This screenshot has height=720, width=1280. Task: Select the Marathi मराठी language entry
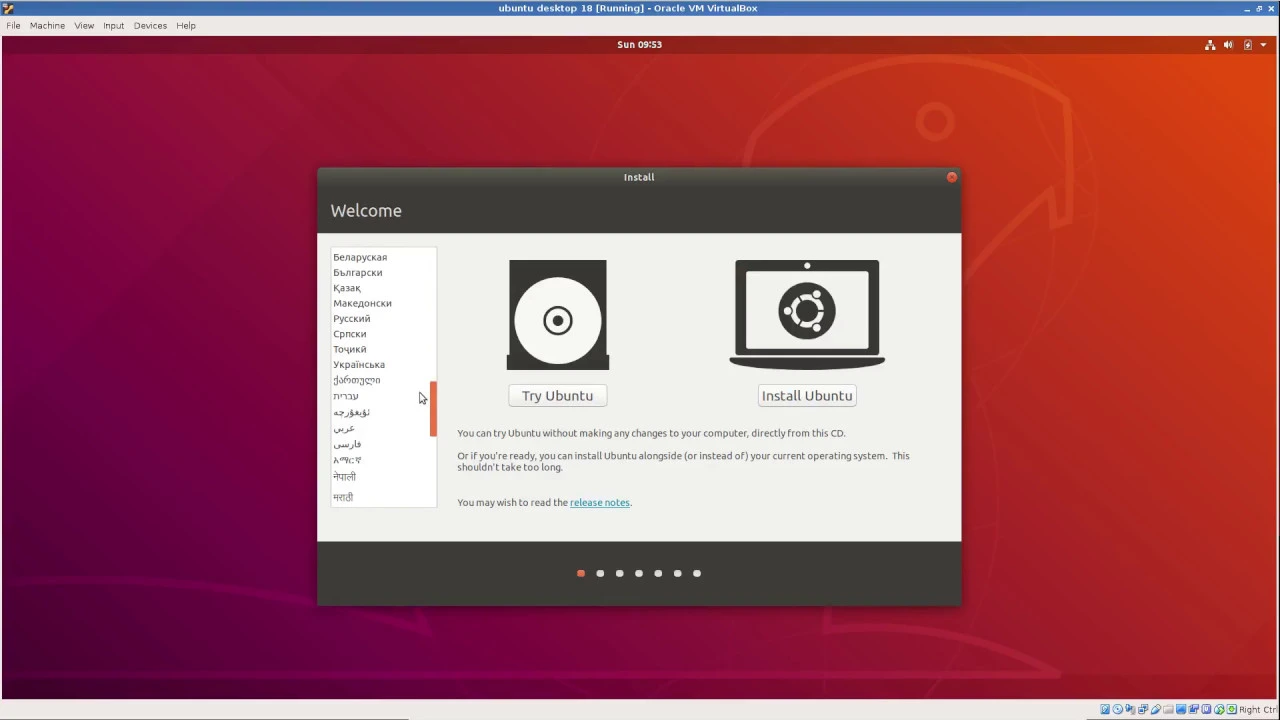(343, 497)
